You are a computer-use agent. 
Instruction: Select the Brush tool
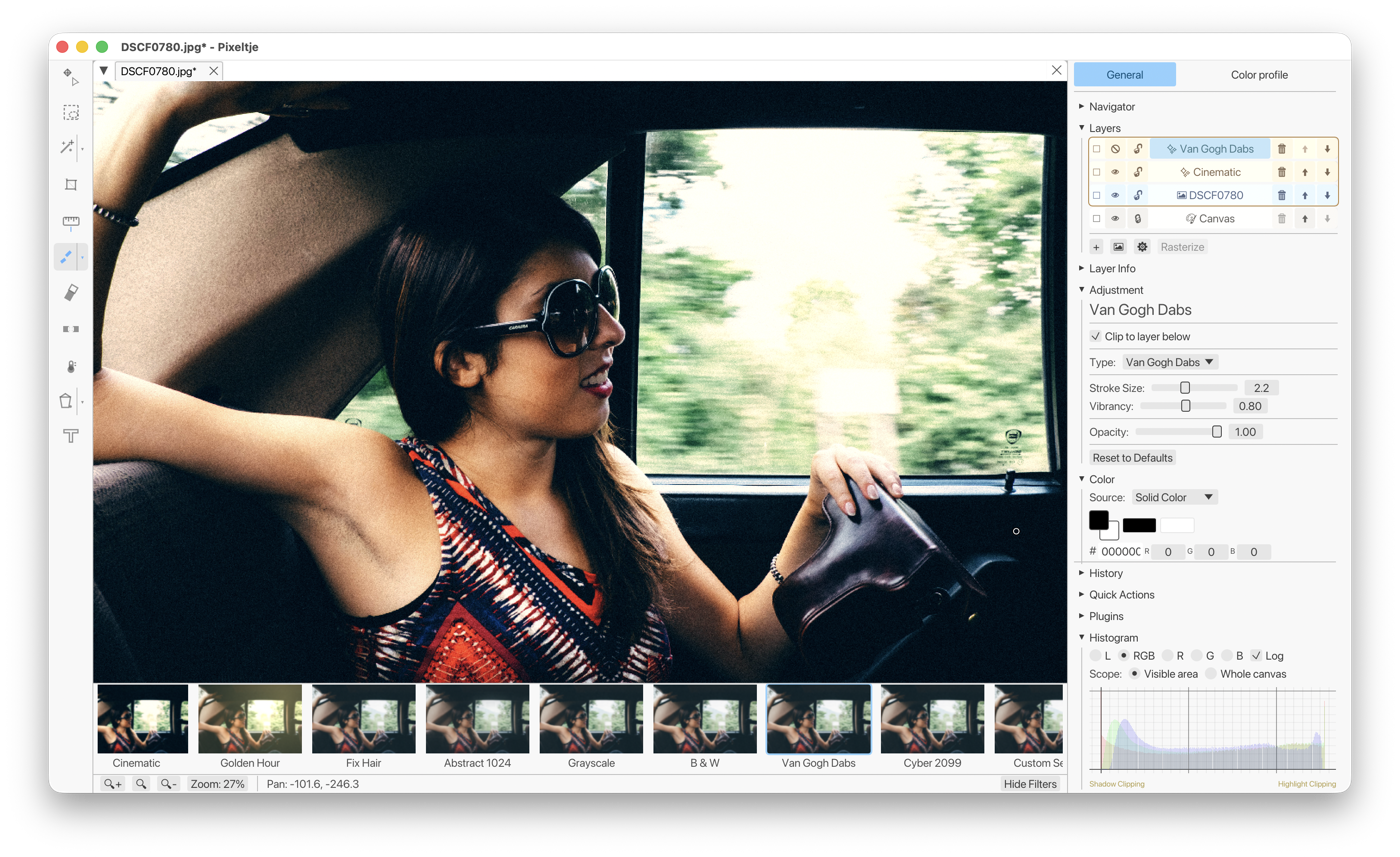click(67, 257)
